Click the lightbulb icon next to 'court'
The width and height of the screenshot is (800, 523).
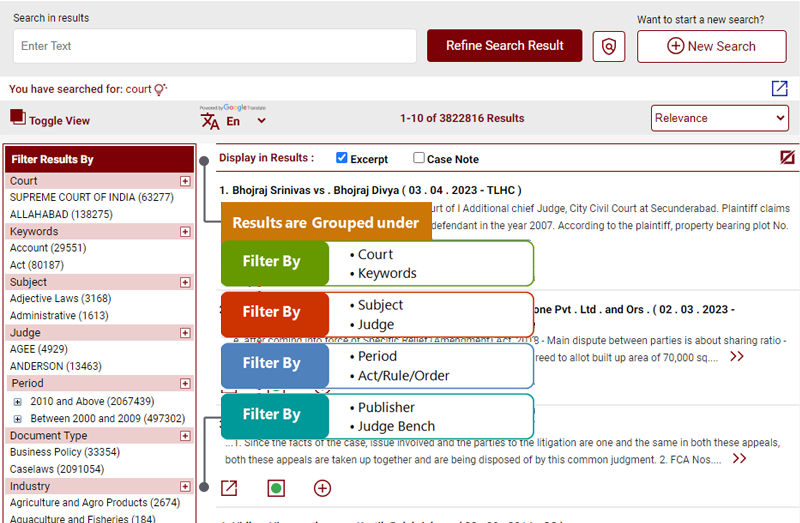point(160,89)
